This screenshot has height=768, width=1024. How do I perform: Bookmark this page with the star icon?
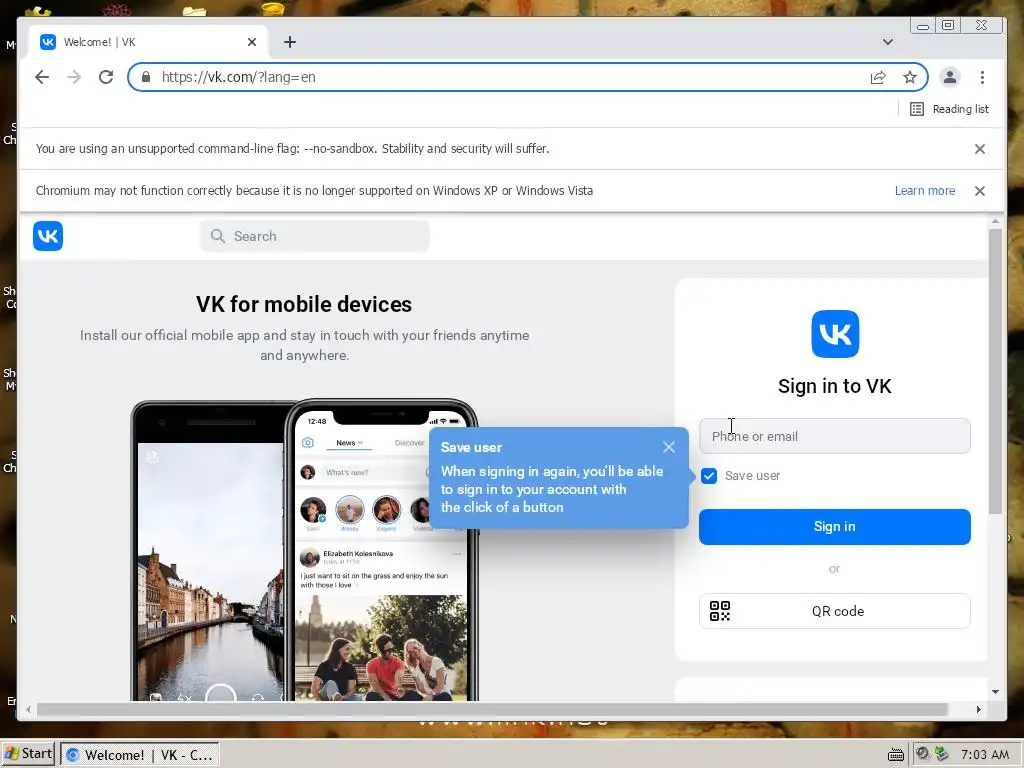click(x=910, y=77)
